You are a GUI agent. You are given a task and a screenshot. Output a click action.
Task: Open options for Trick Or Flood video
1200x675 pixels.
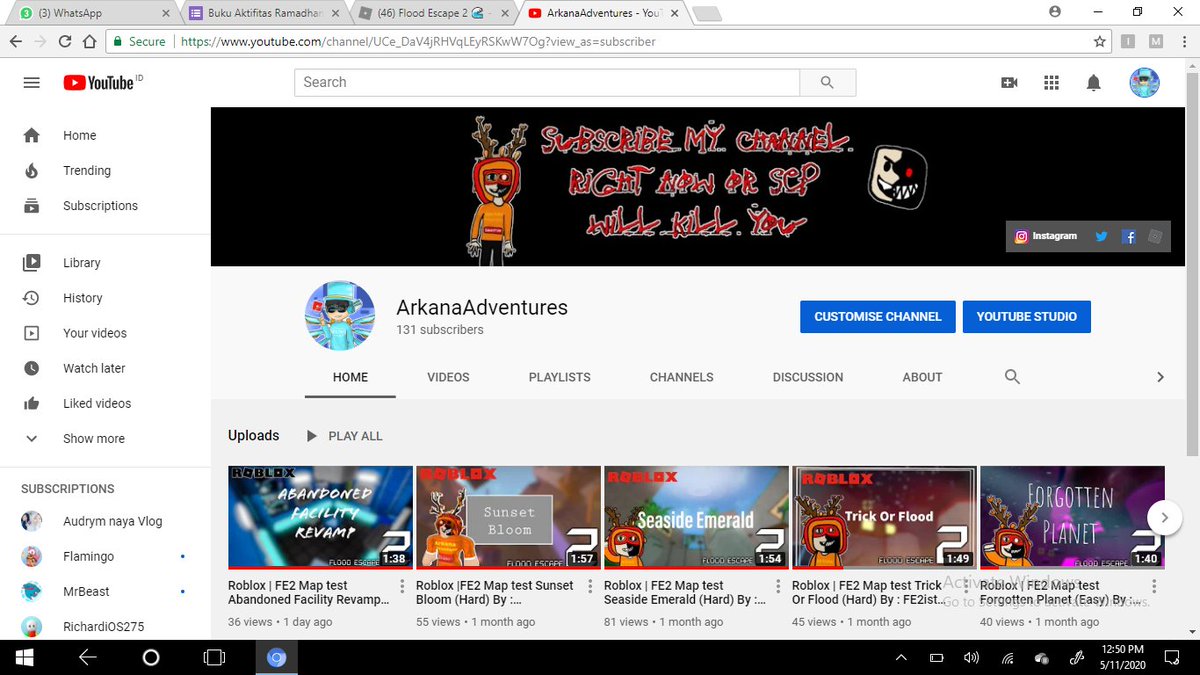click(x=967, y=587)
